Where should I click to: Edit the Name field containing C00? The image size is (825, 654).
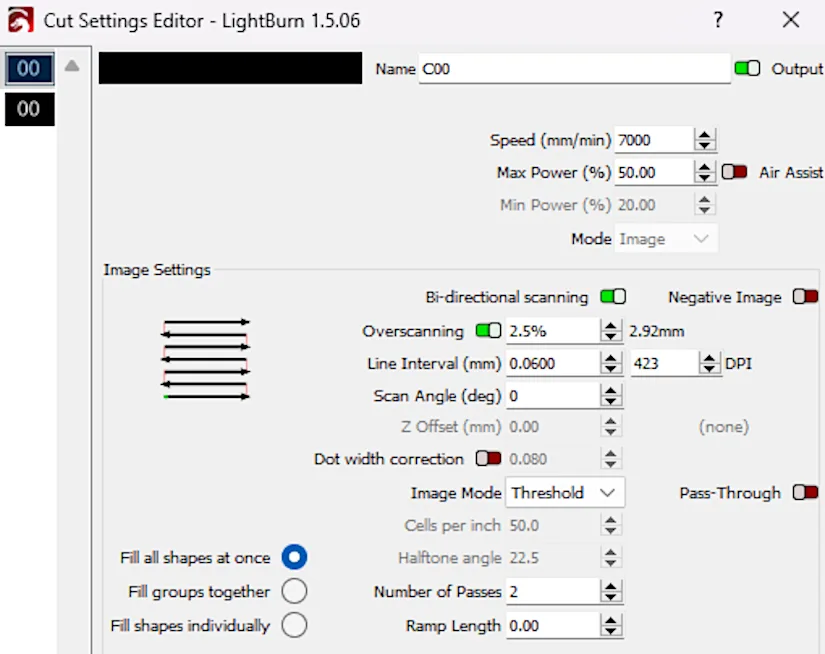[575, 69]
